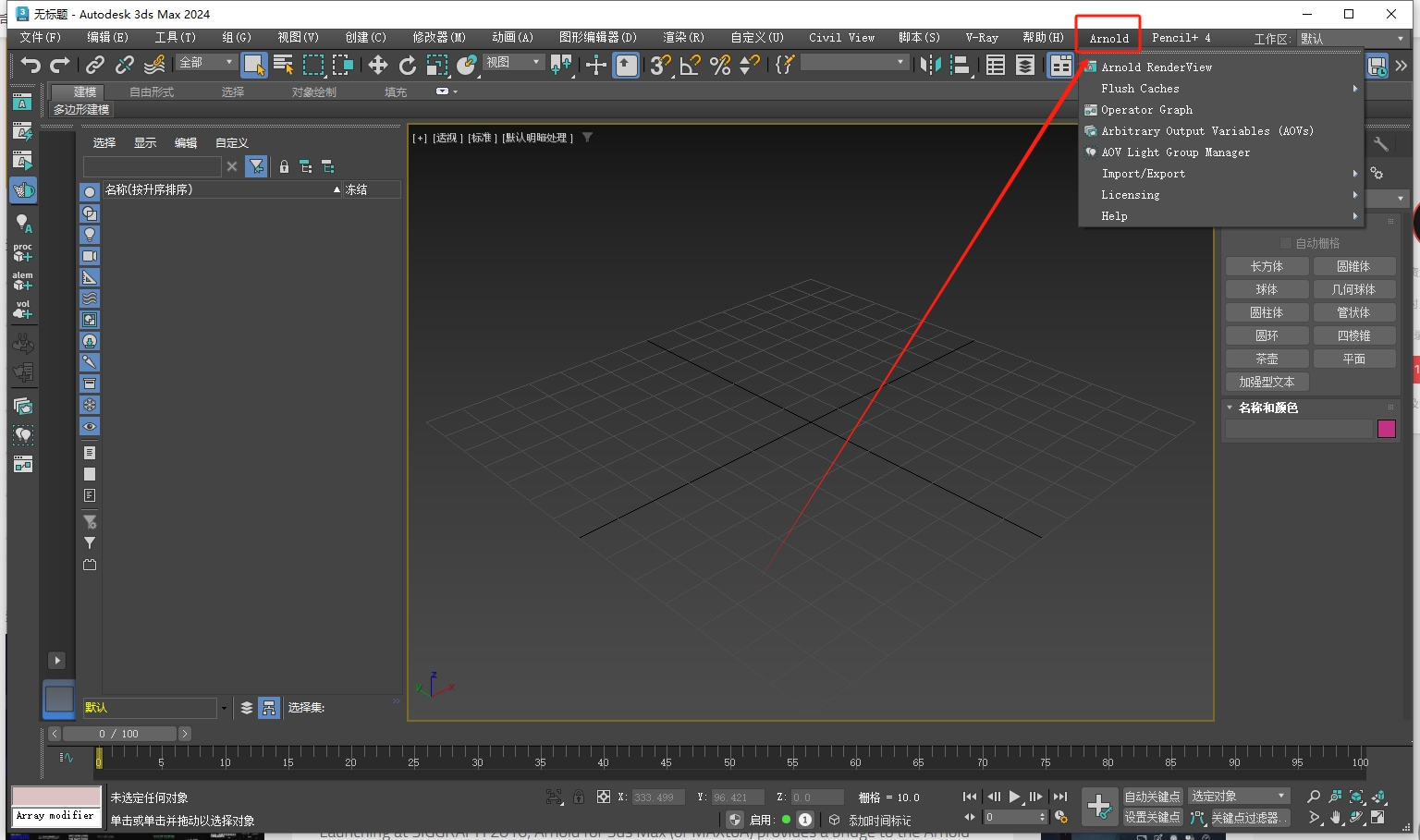This screenshot has height=840, width=1420.
Task: Open the explorer 显示 menu
Action: pos(145,142)
